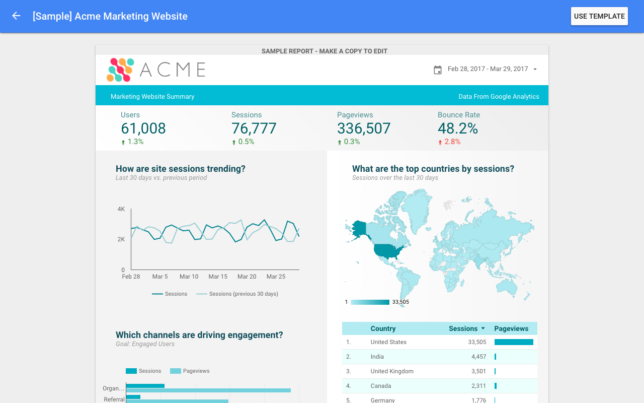Click the ACME logo
The image size is (644, 403).
156,69
